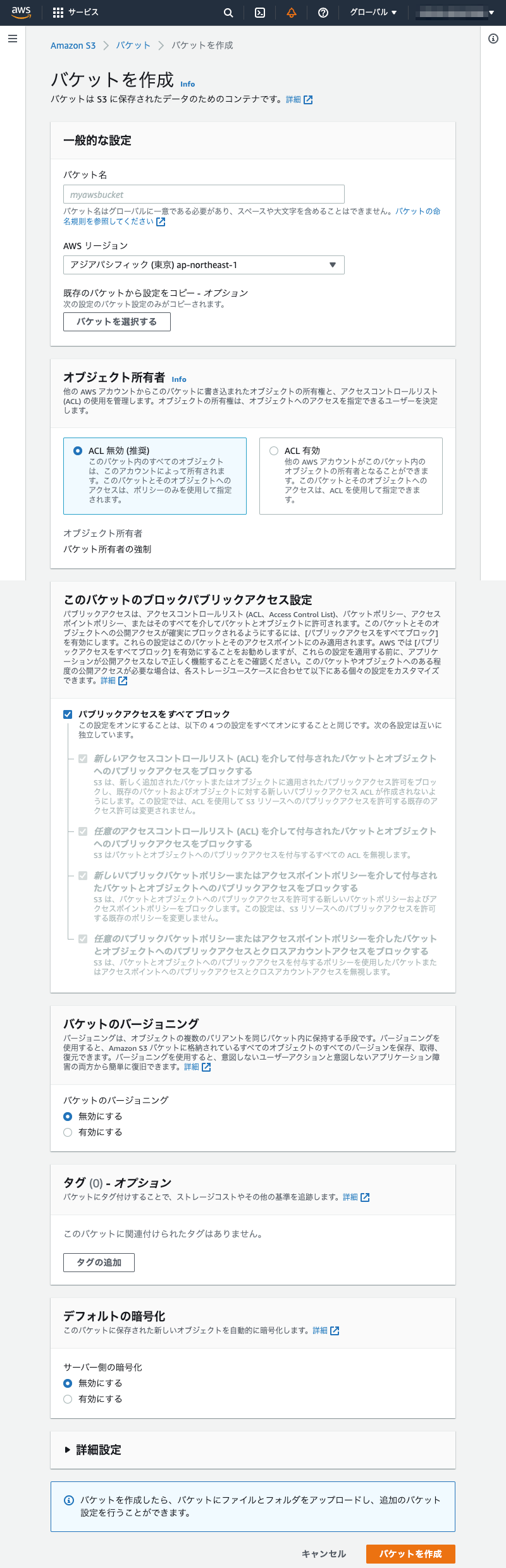This screenshot has height=1568, width=506.
Task: Select 有効にする under サーバー側の暗号化
Action: click(x=68, y=1399)
